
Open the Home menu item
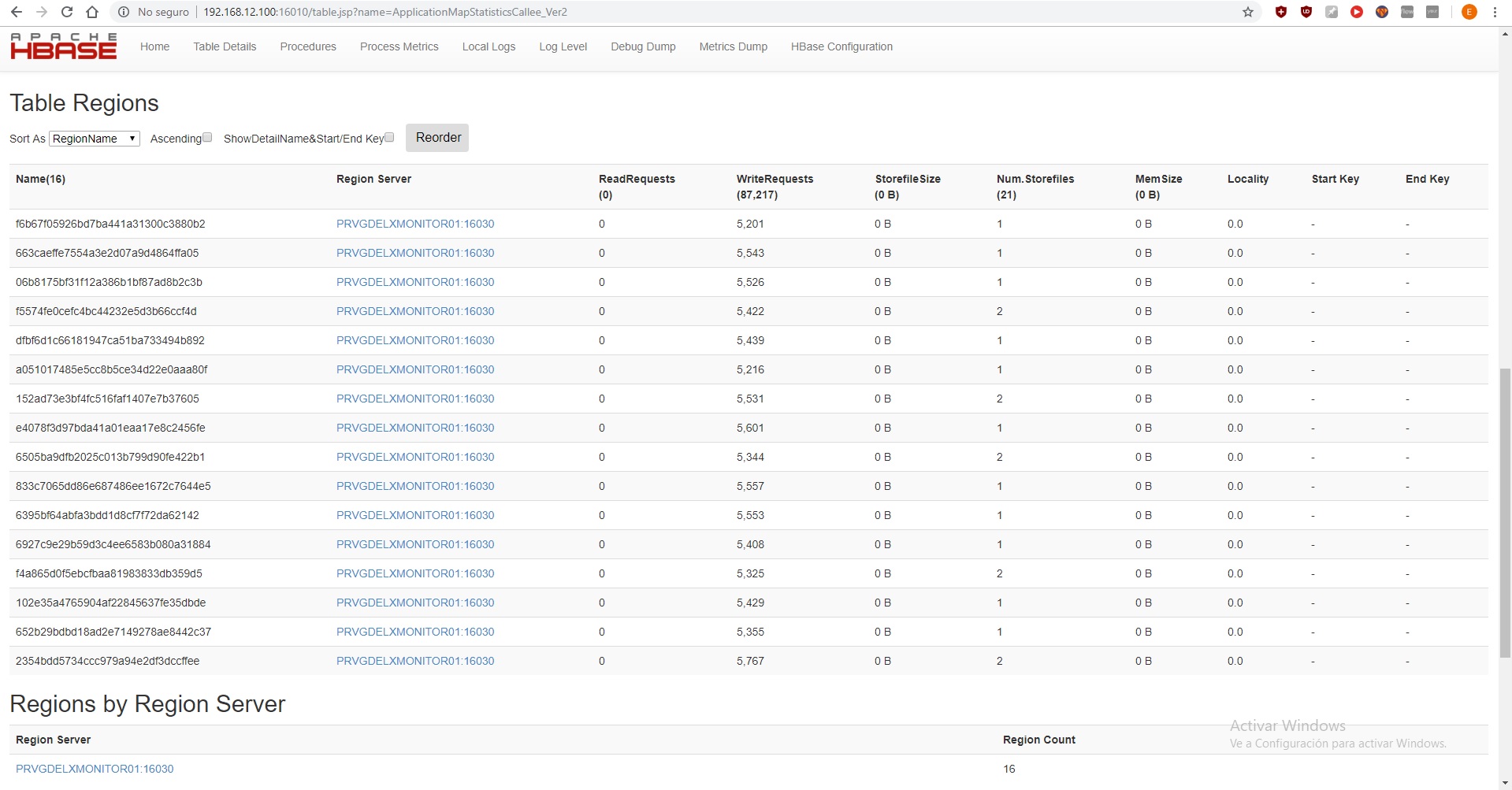click(155, 46)
